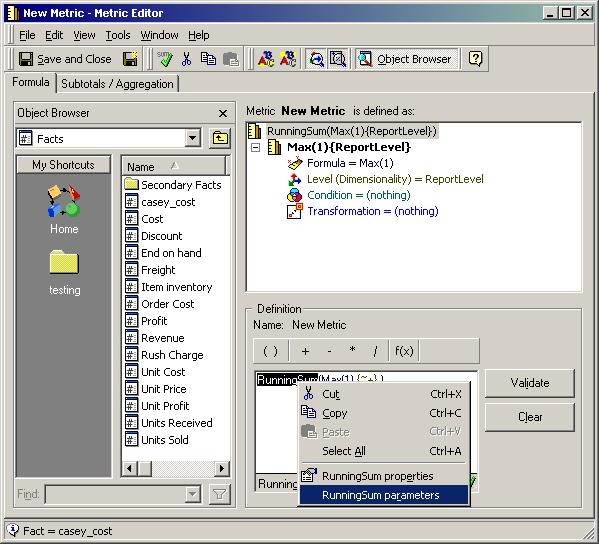Click the Save and New icon

130,59
